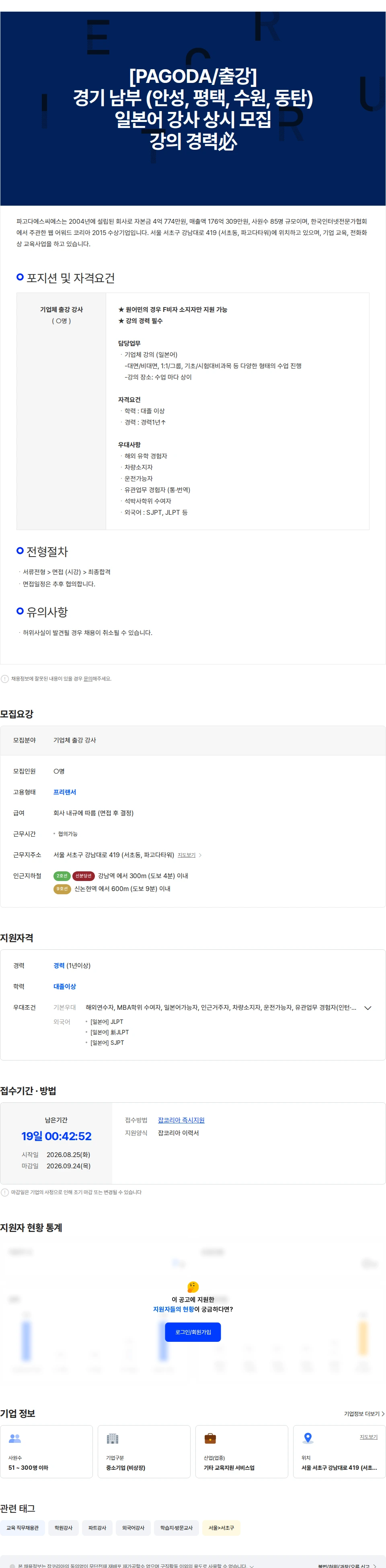This screenshot has width=386, height=1568.
Task: Select the 외국어강사 tag
Action: tap(133, 1528)
